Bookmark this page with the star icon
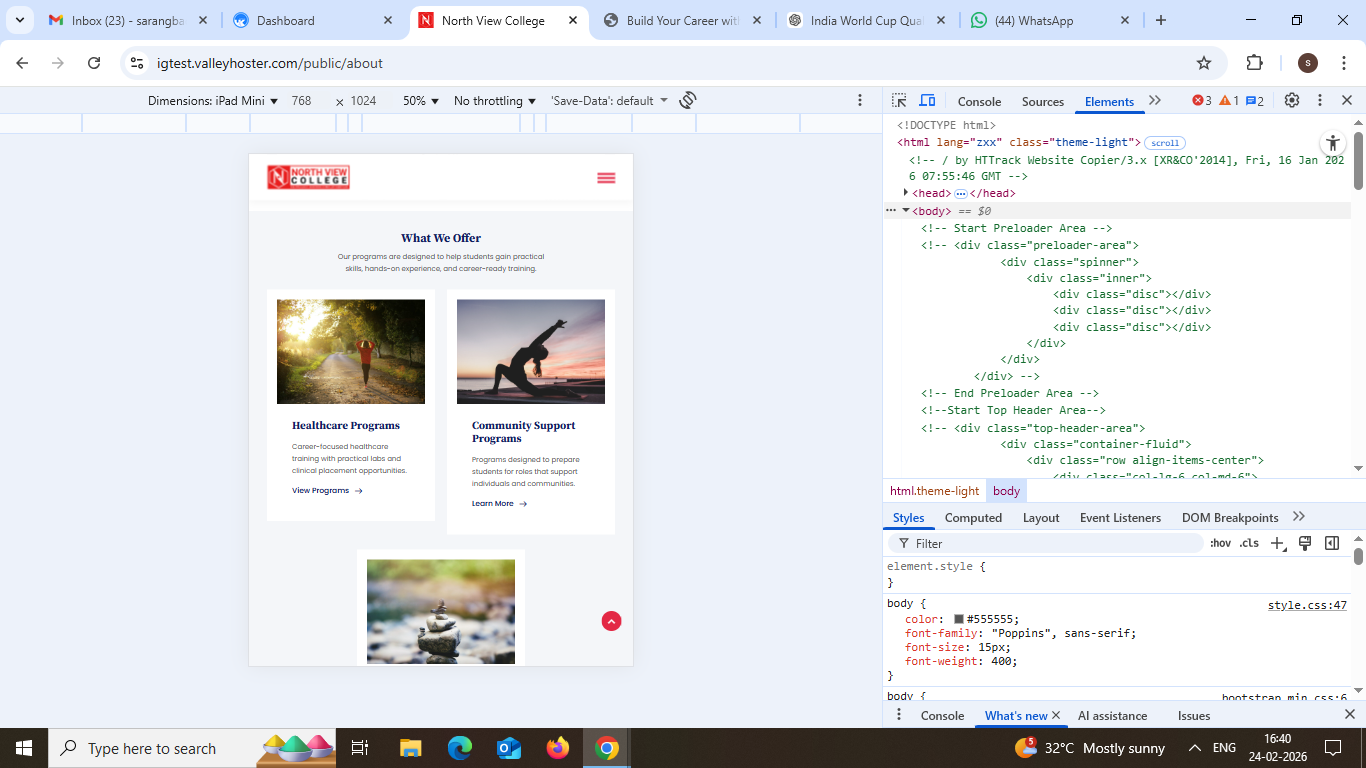Viewport: 1366px width, 768px height. [x=1204, y=63]
